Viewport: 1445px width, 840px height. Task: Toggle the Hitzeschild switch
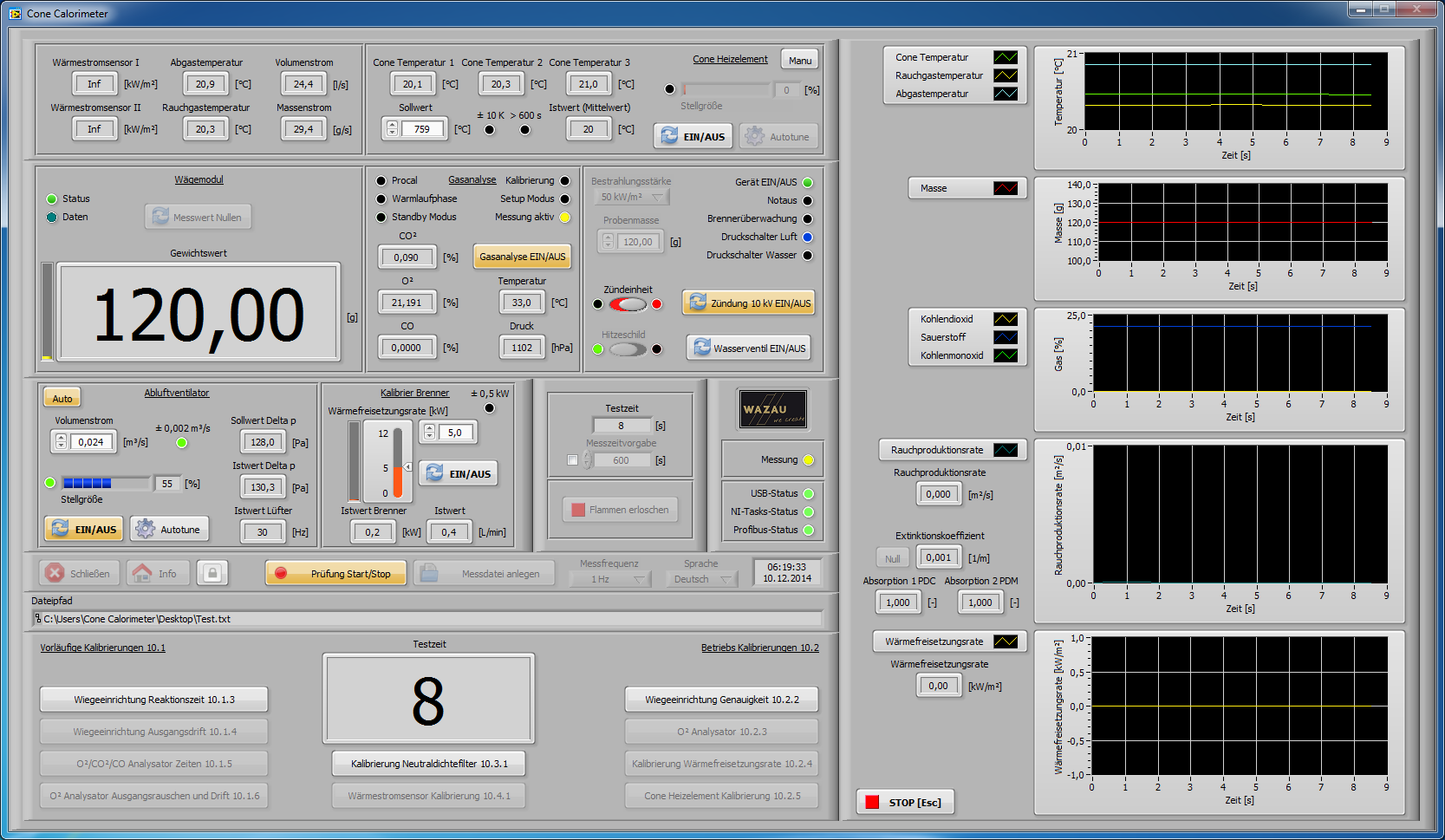click(x=628, y=349)
